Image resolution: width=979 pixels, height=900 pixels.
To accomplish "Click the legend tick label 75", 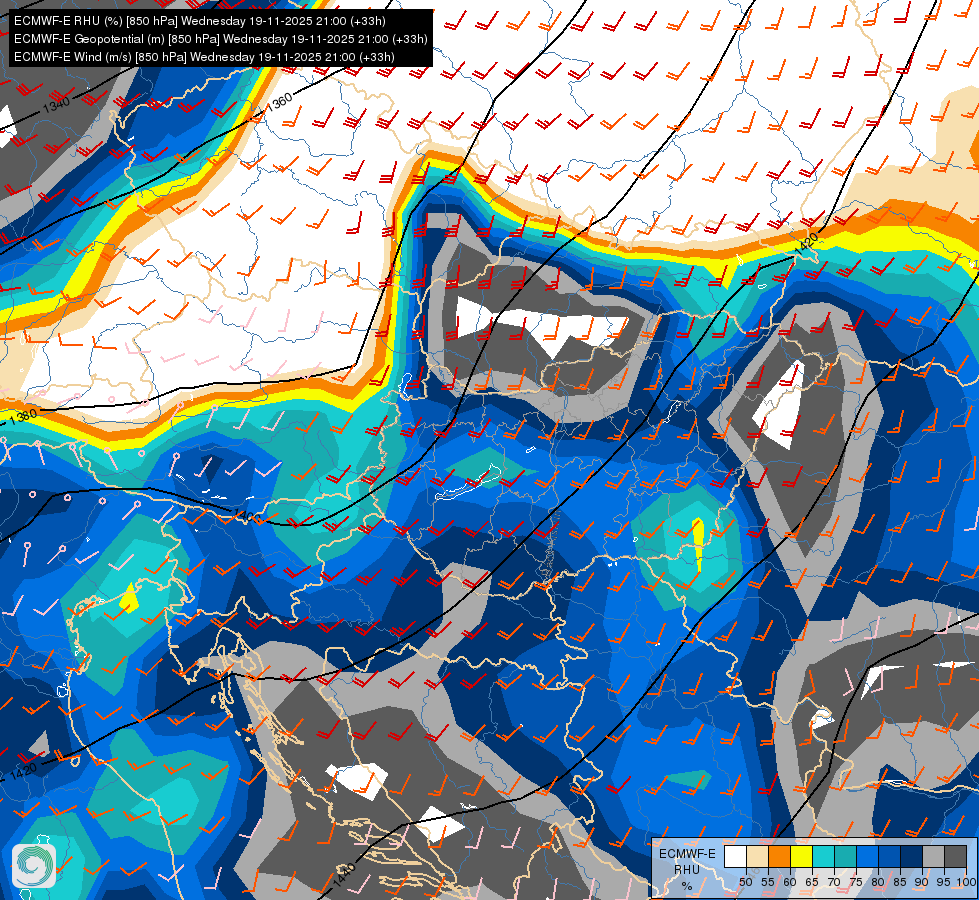I will (x=856, y=882).
